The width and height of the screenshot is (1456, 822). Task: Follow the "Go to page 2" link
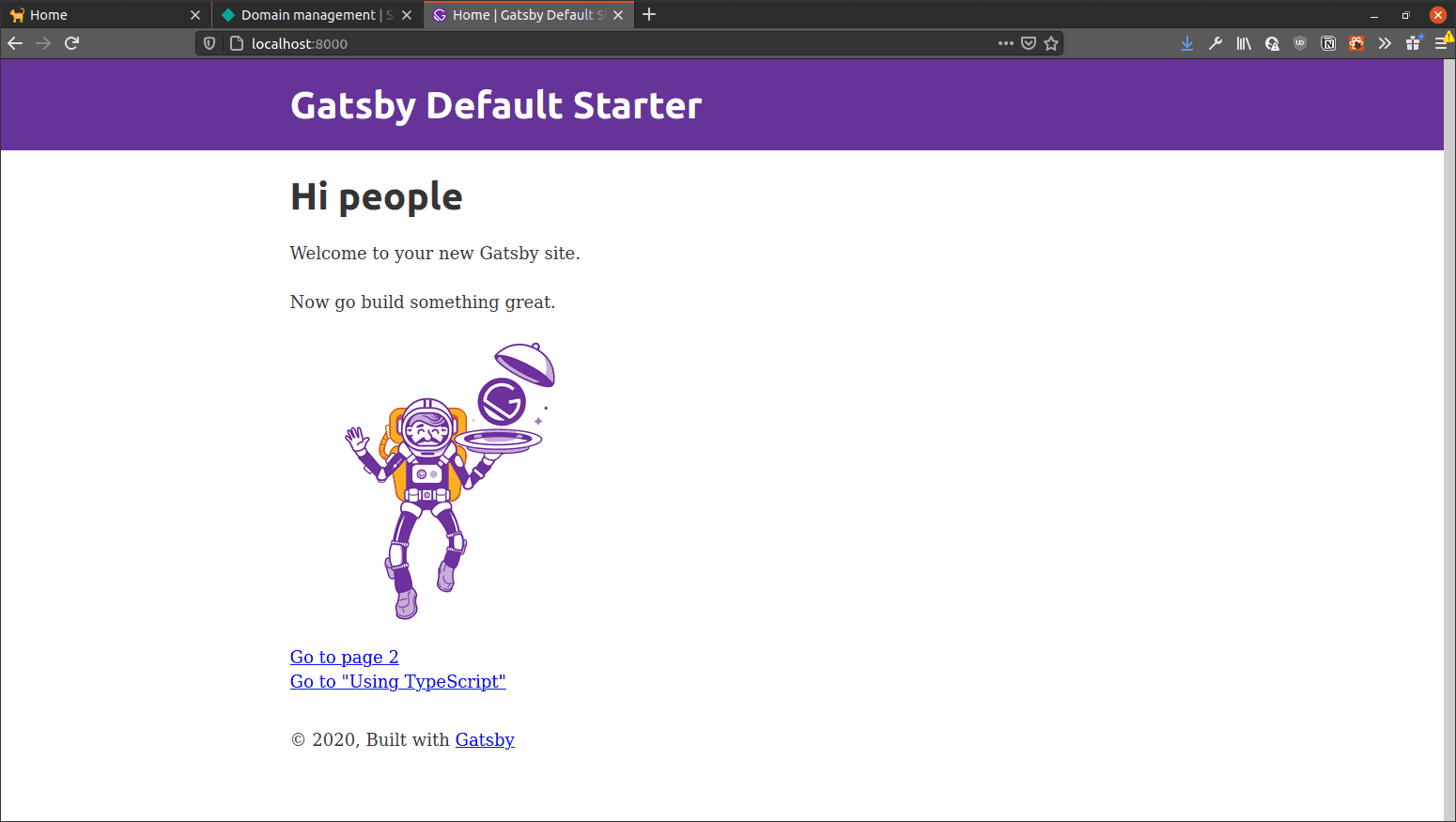[344, 657]
